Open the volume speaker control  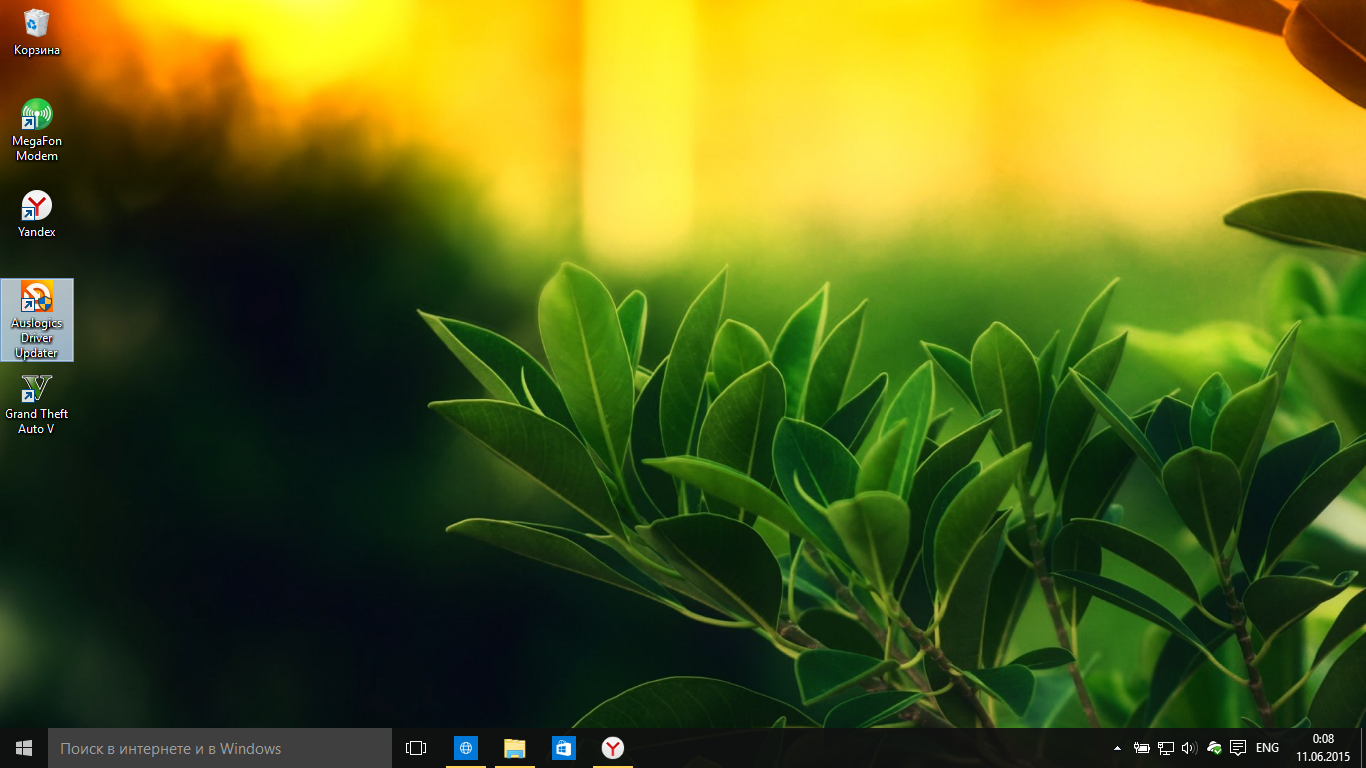(1189, 748)
